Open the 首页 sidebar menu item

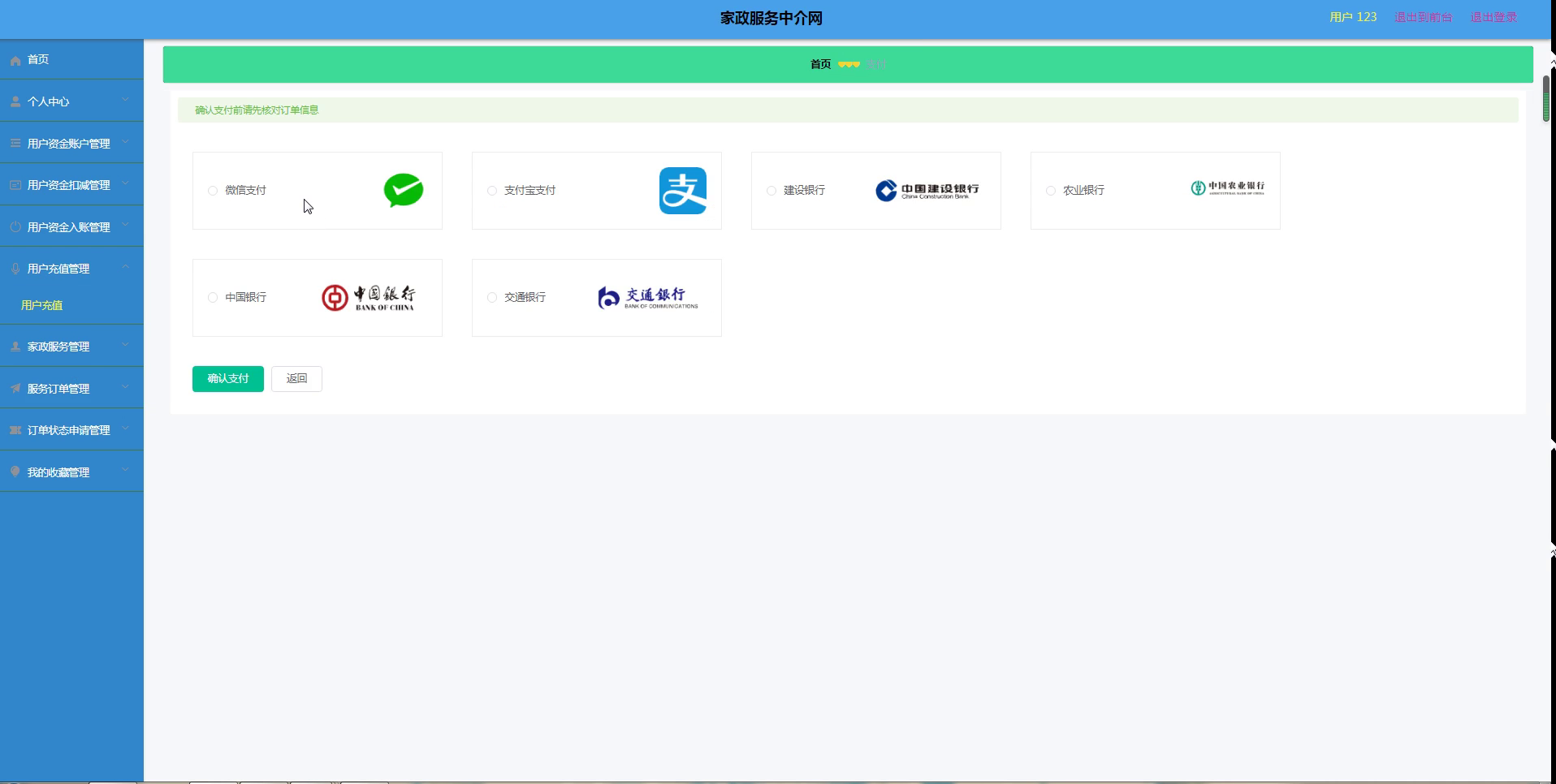coord(71,59)
